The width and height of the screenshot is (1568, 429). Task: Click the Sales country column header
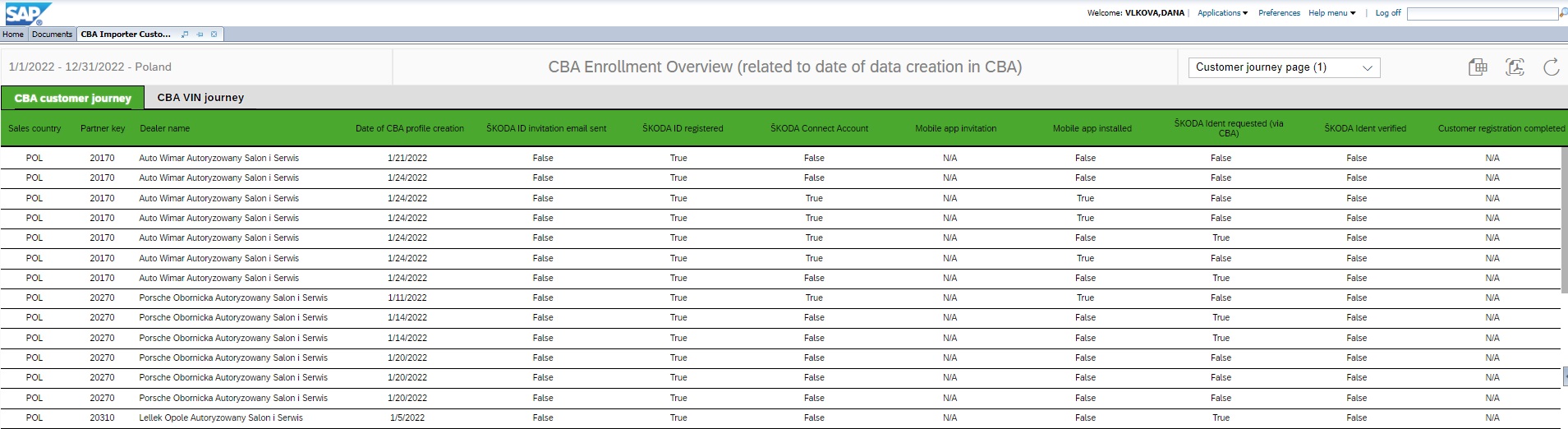tap(34, 128)
